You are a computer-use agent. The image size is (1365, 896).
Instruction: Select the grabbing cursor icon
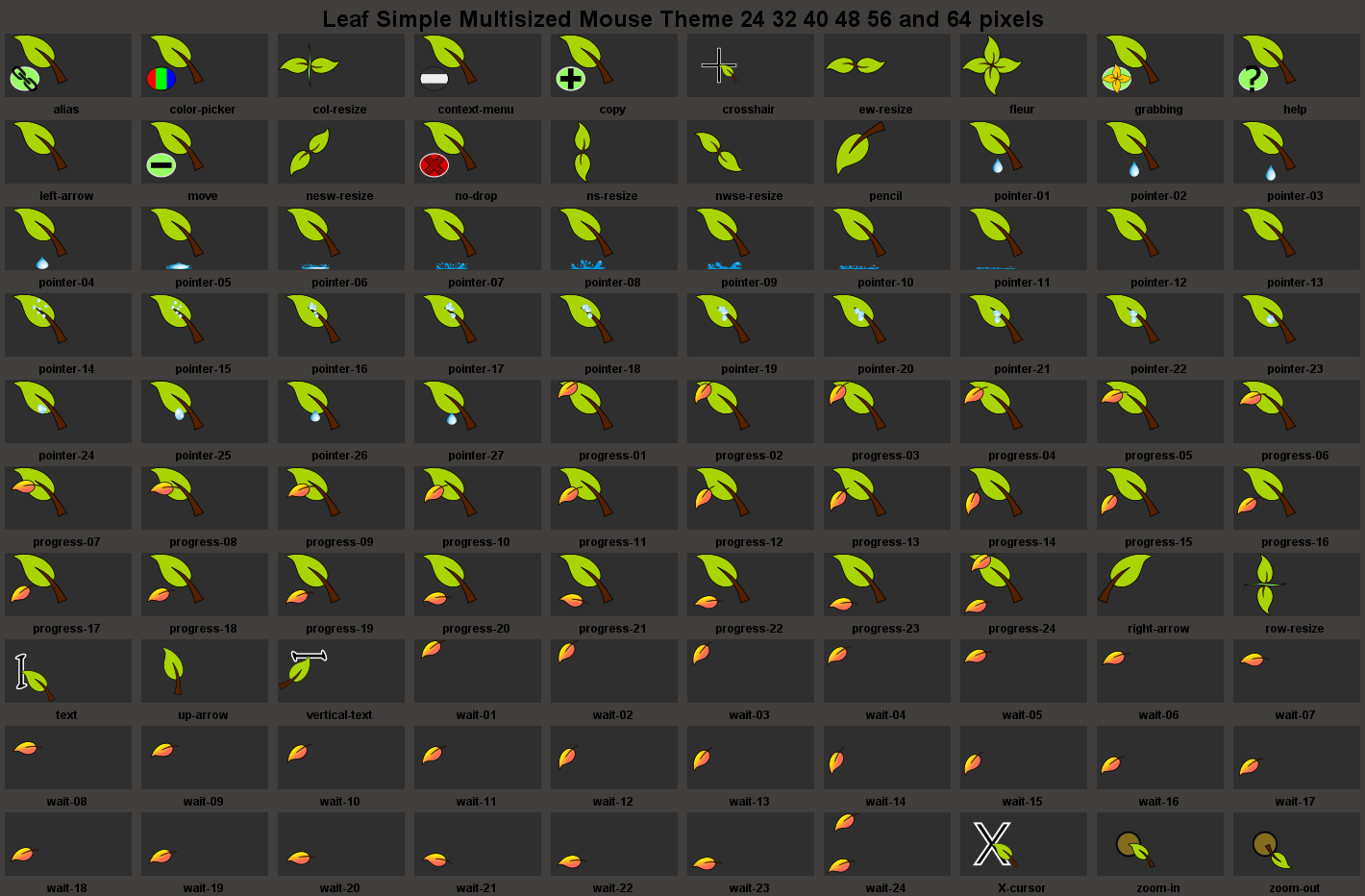pos(1160,65)
